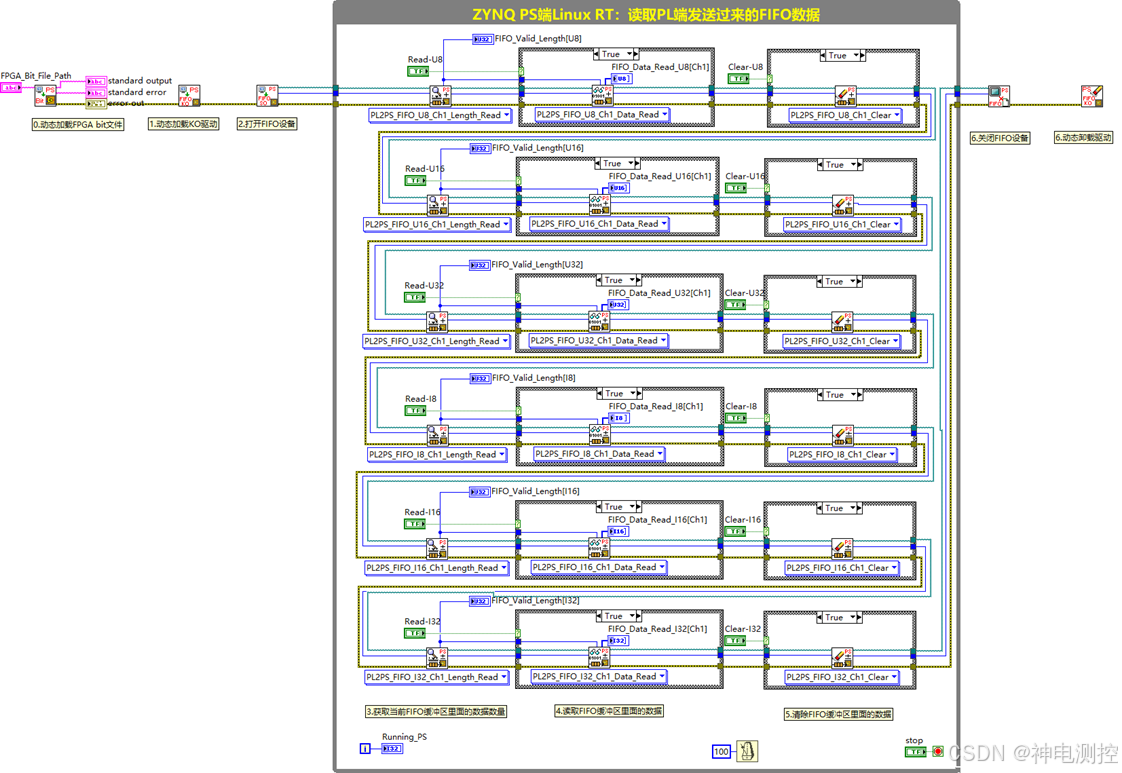1122x773 pixels.
Task: Click the FIFO_Data_Read_U8[Ch1] indicator terminal
Action: click(x=622, y=78)
